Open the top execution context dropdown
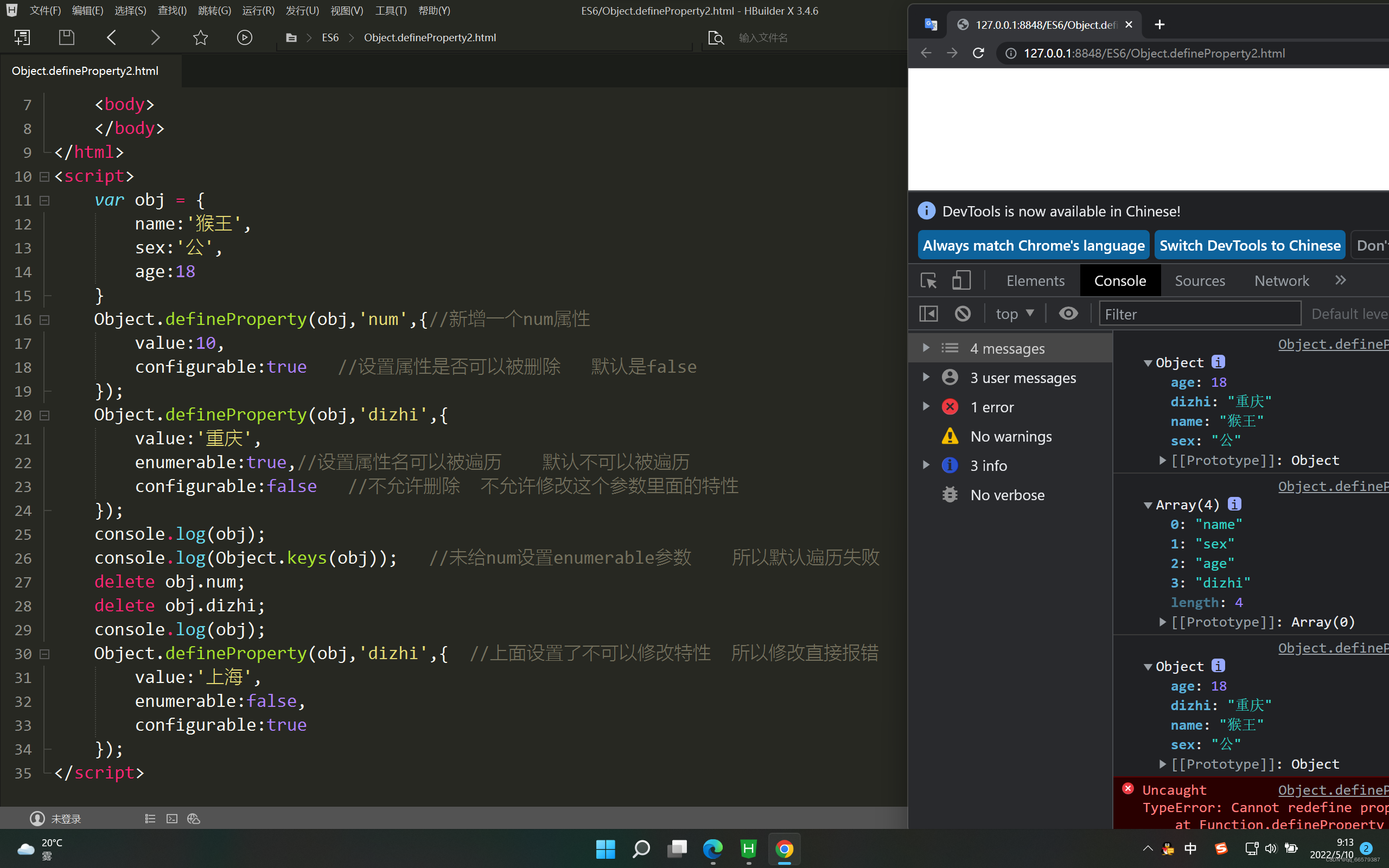The image size is (1389, 868). (x=1015, y=313)
